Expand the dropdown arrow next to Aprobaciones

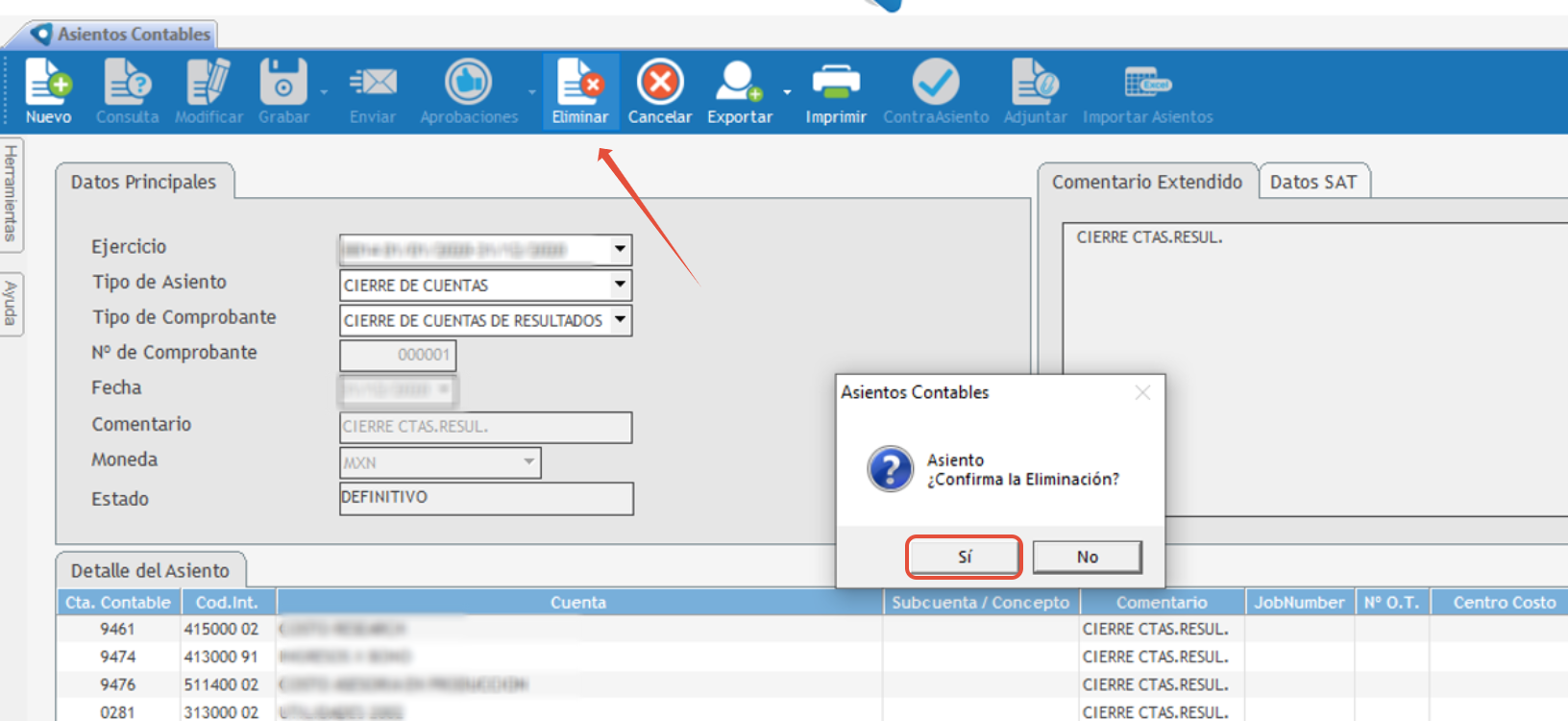coord(531,92)
